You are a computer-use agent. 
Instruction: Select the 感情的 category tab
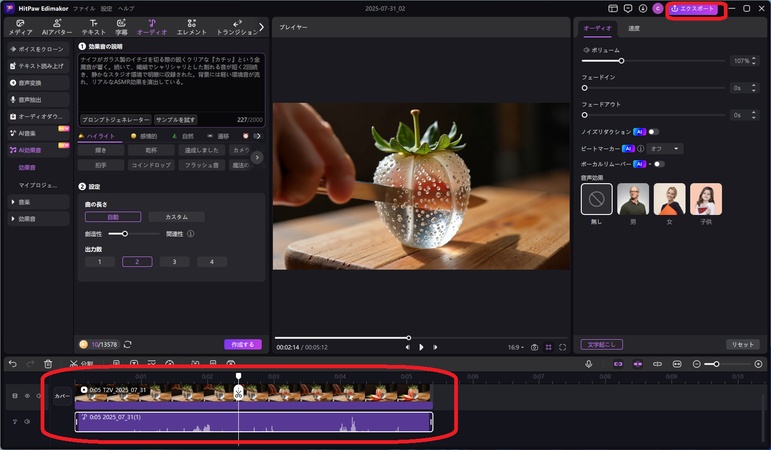(x=144, y=136)
